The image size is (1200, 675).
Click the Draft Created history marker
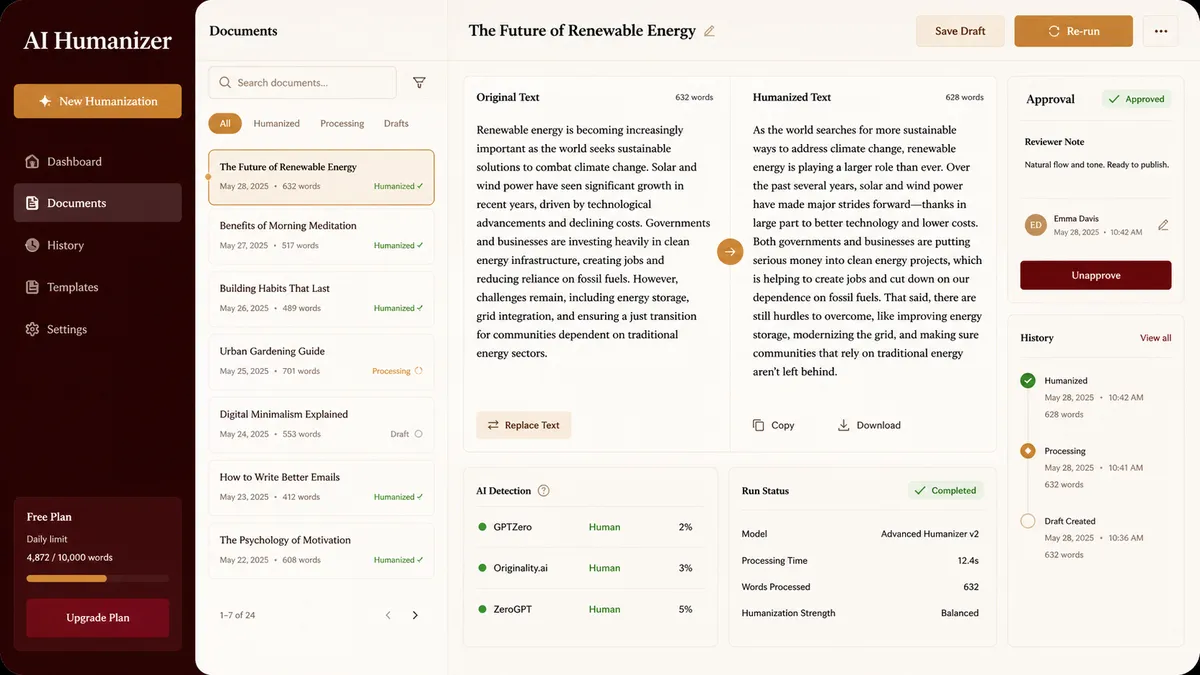tap(1027, 521)
